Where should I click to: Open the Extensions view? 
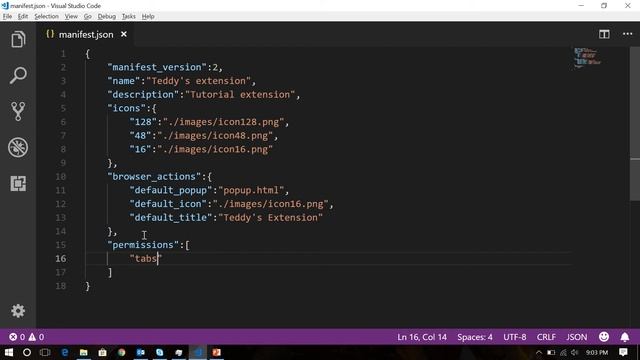18,184
